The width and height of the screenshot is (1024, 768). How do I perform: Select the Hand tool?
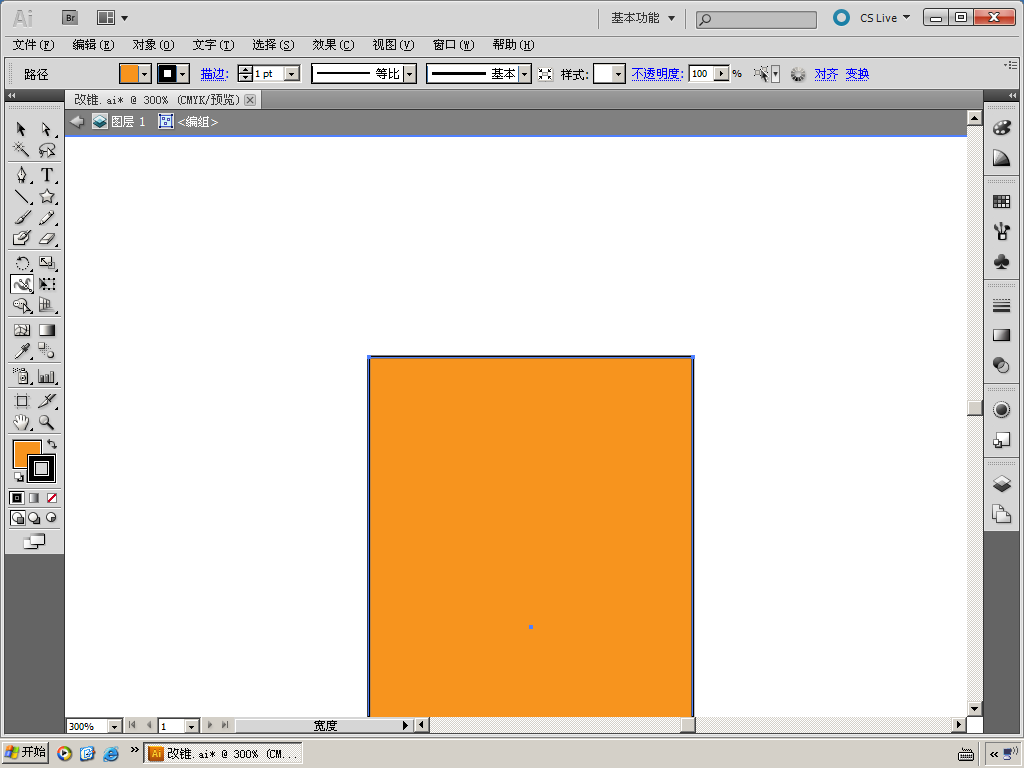pyautogui.click(x=22, y=423)
